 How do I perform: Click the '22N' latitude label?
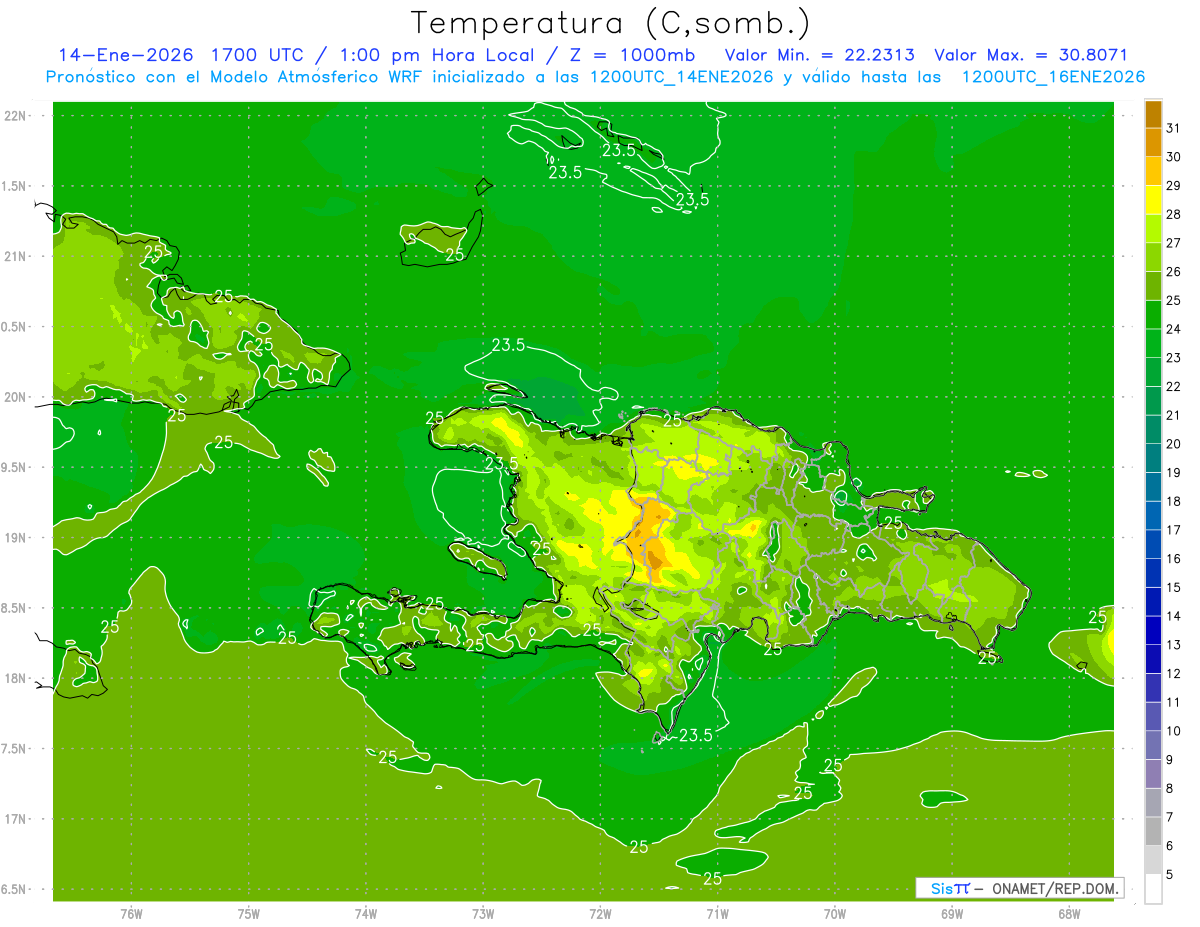[x=14, y=116]
